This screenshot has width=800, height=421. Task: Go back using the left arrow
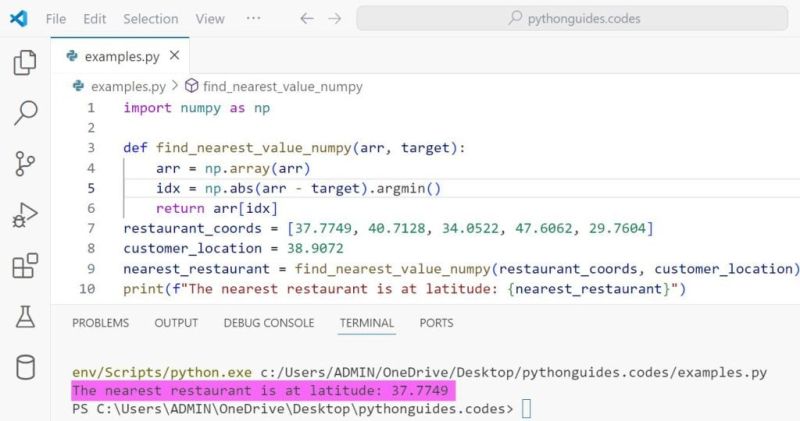click(307, 19)
